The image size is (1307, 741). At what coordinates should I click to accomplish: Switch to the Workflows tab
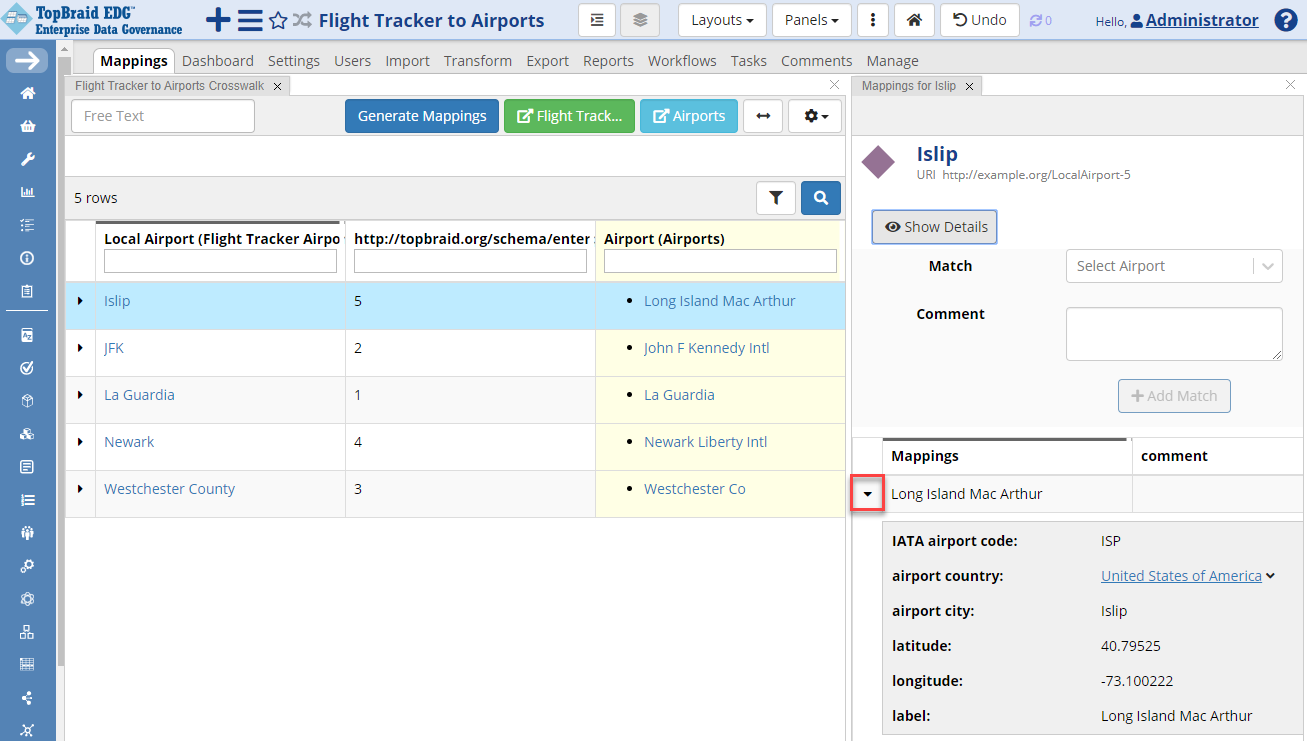coord(682,60)
